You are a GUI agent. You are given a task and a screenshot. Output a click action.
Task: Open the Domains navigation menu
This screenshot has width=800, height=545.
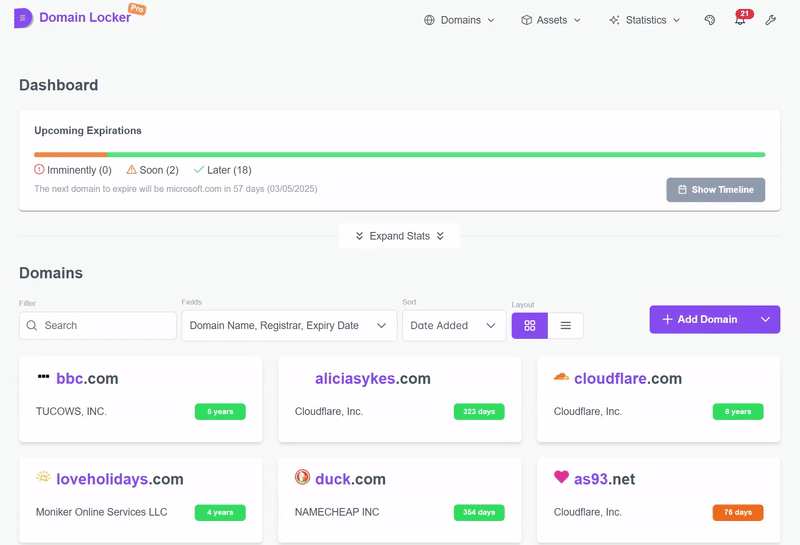(x=459, y=20)
